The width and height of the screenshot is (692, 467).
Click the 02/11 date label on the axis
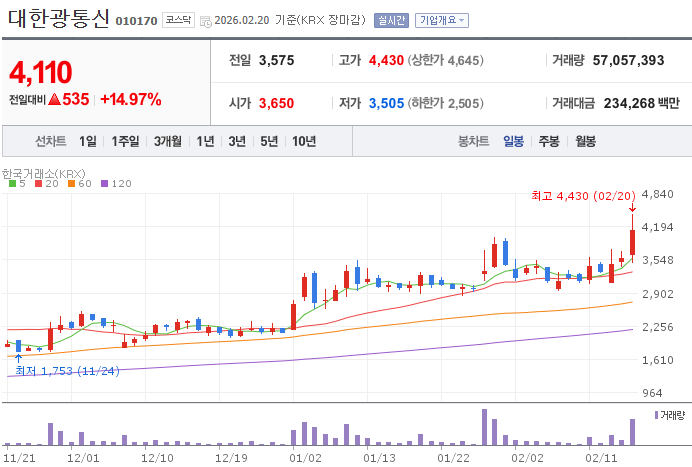(601, 458)
